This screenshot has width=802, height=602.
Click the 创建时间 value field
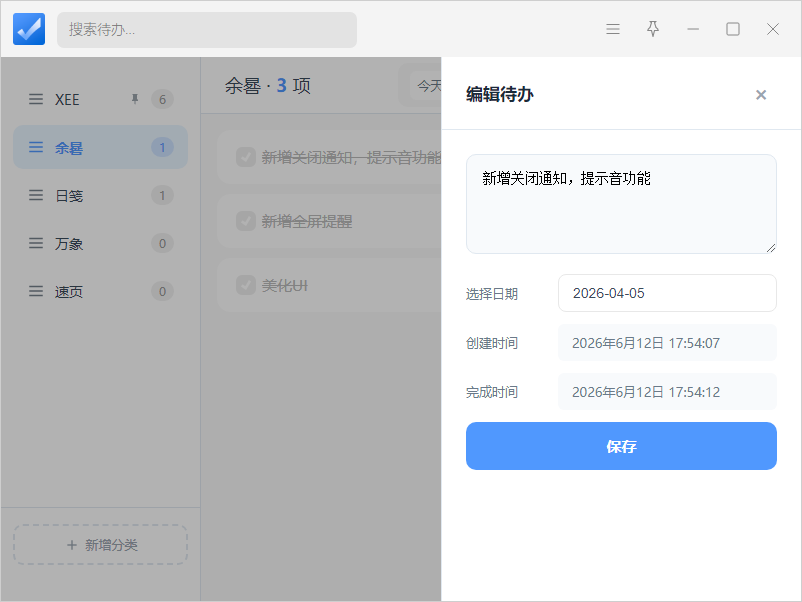(667, 343)
